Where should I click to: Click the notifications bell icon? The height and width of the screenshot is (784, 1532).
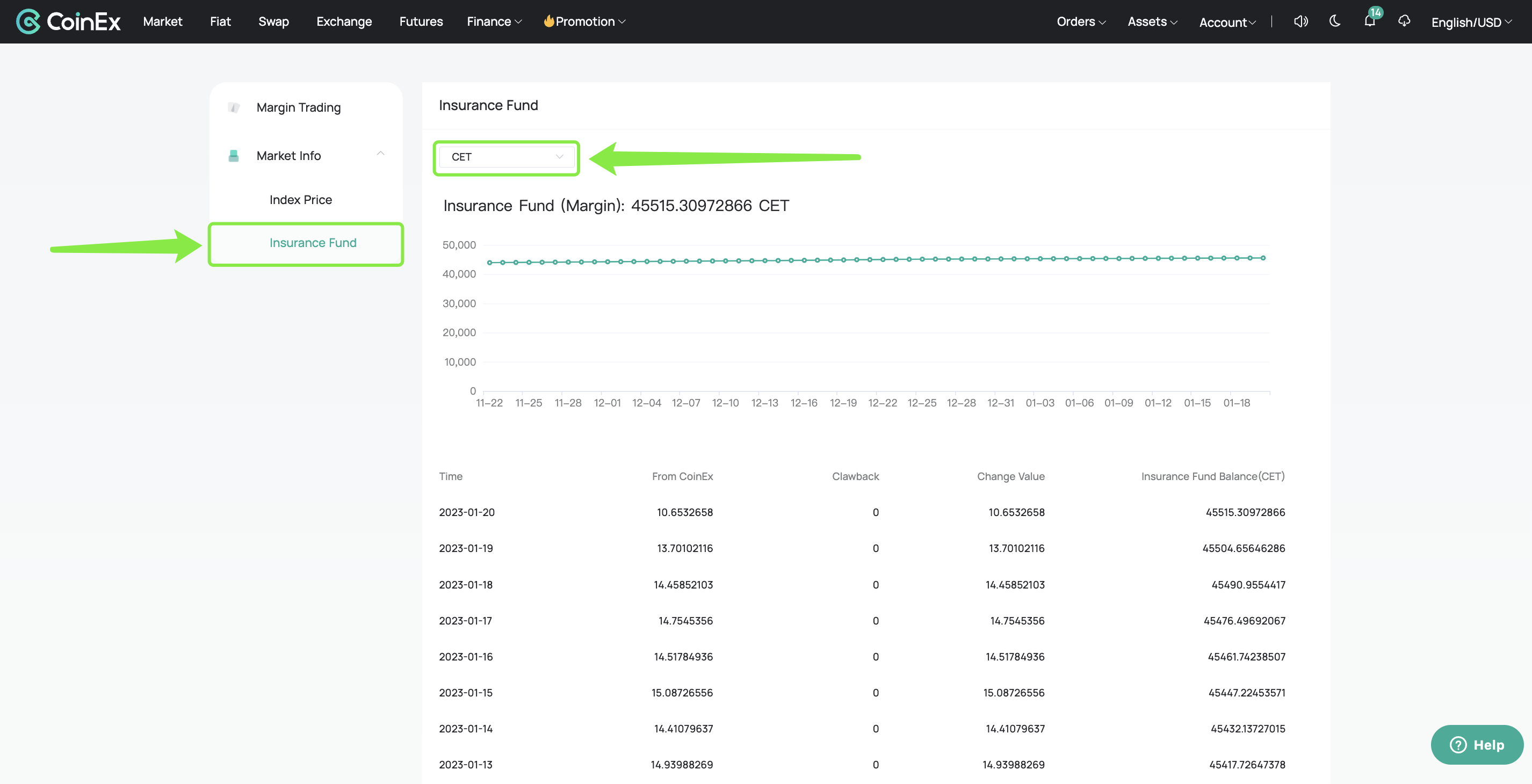[x=1370, y=21]
